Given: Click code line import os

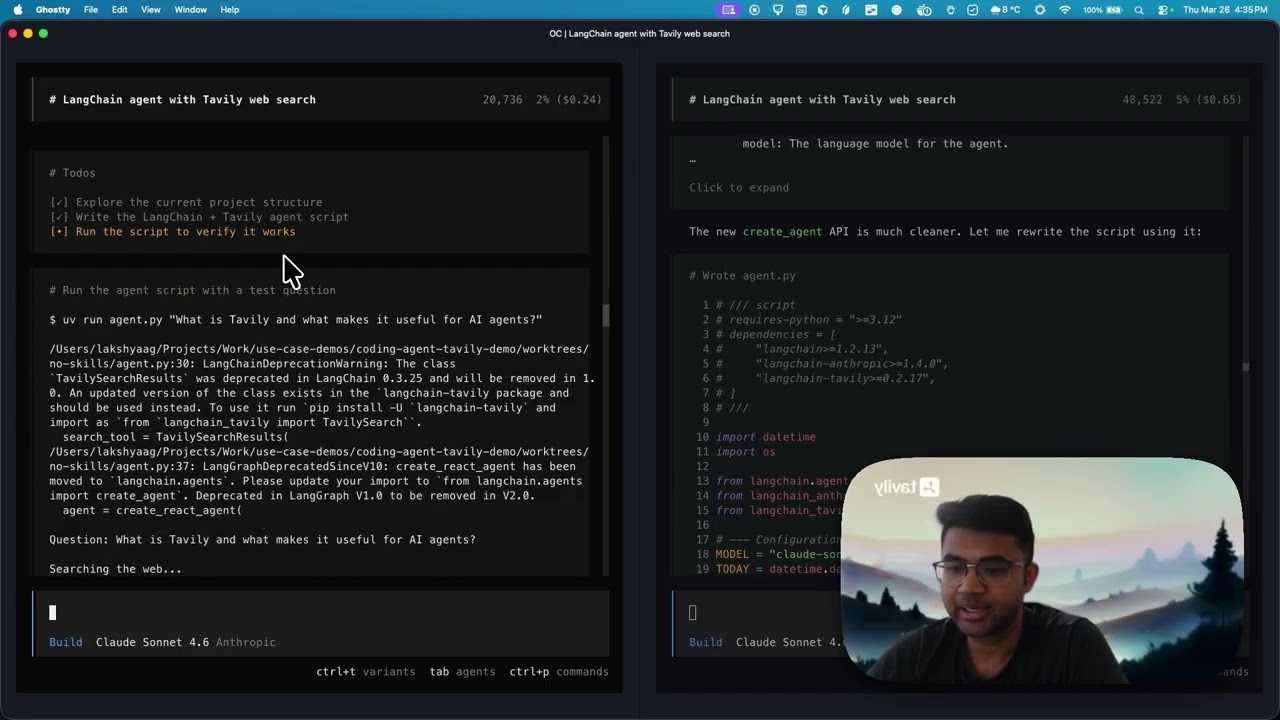Looking at the screenshot, I should click(746, 452).
